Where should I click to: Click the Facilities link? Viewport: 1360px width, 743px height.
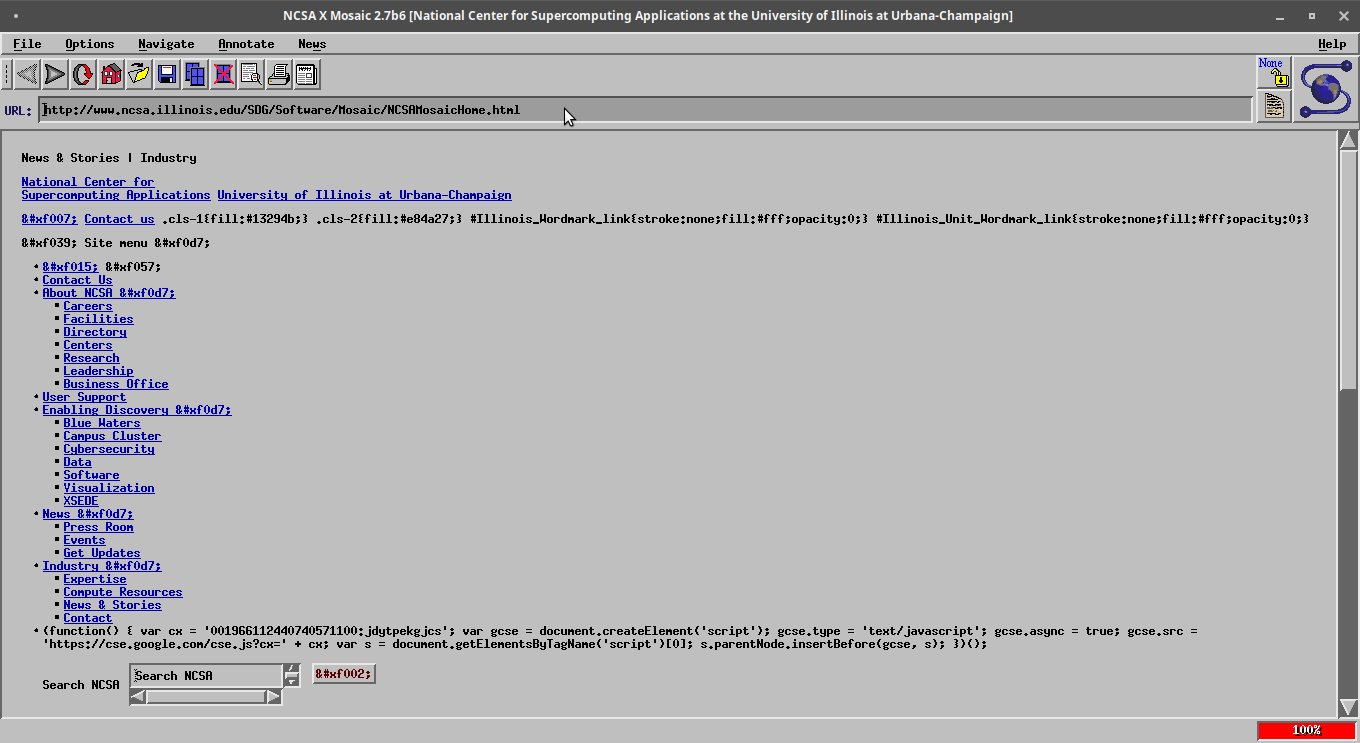click(98, 319)
